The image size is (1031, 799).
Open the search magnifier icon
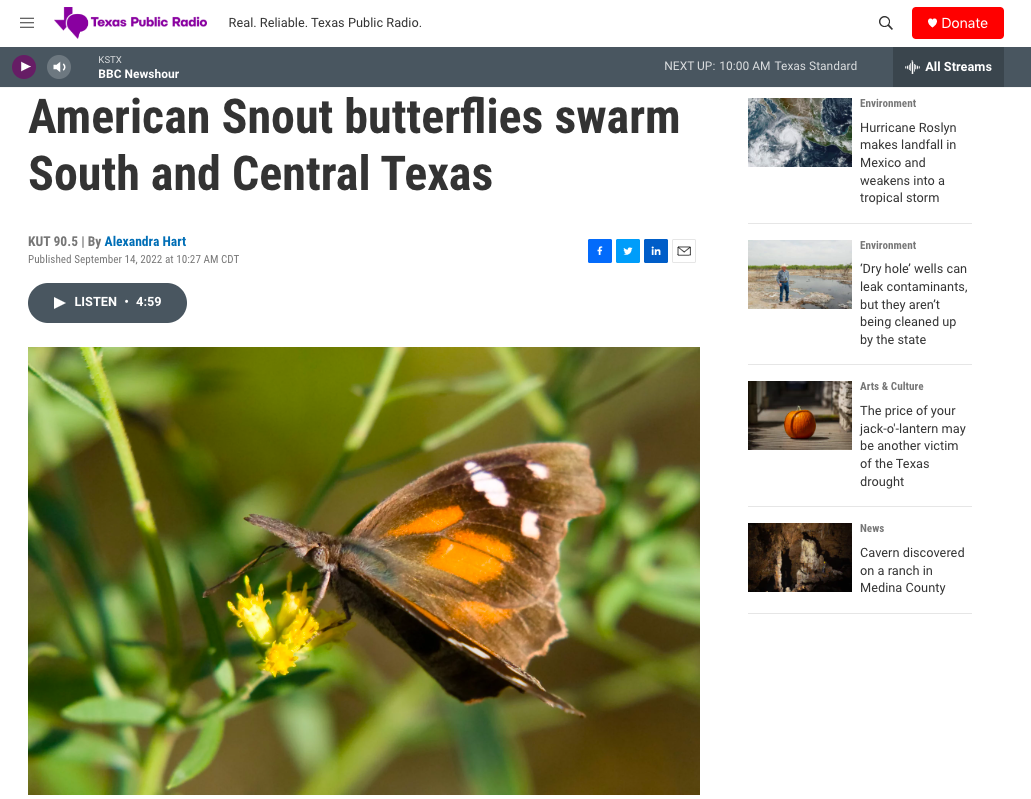coord(886,23)
